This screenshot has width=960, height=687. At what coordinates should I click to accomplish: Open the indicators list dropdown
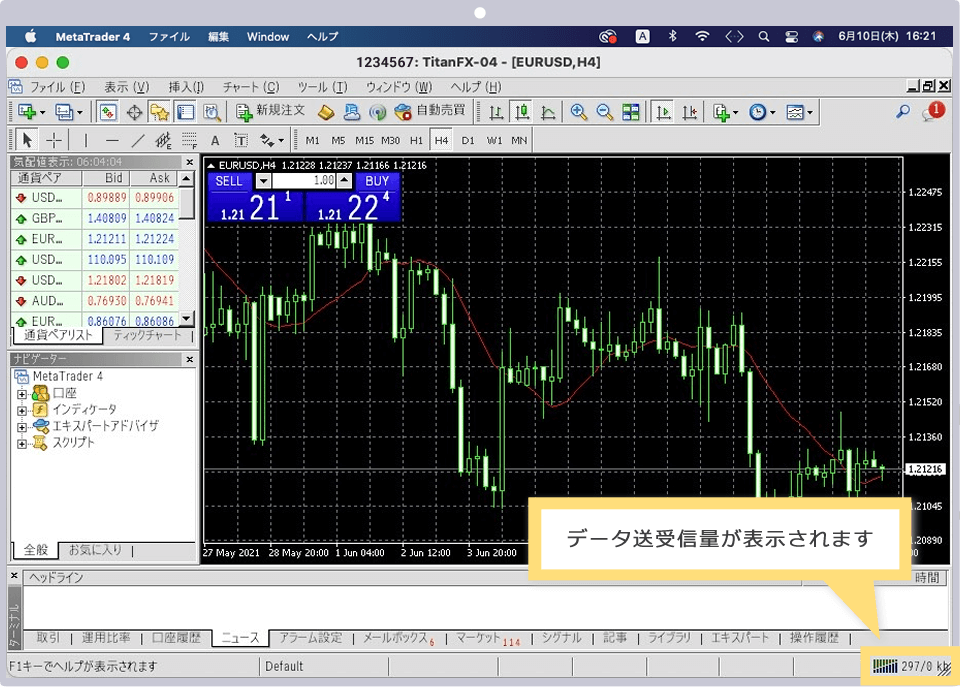[726, 112]
